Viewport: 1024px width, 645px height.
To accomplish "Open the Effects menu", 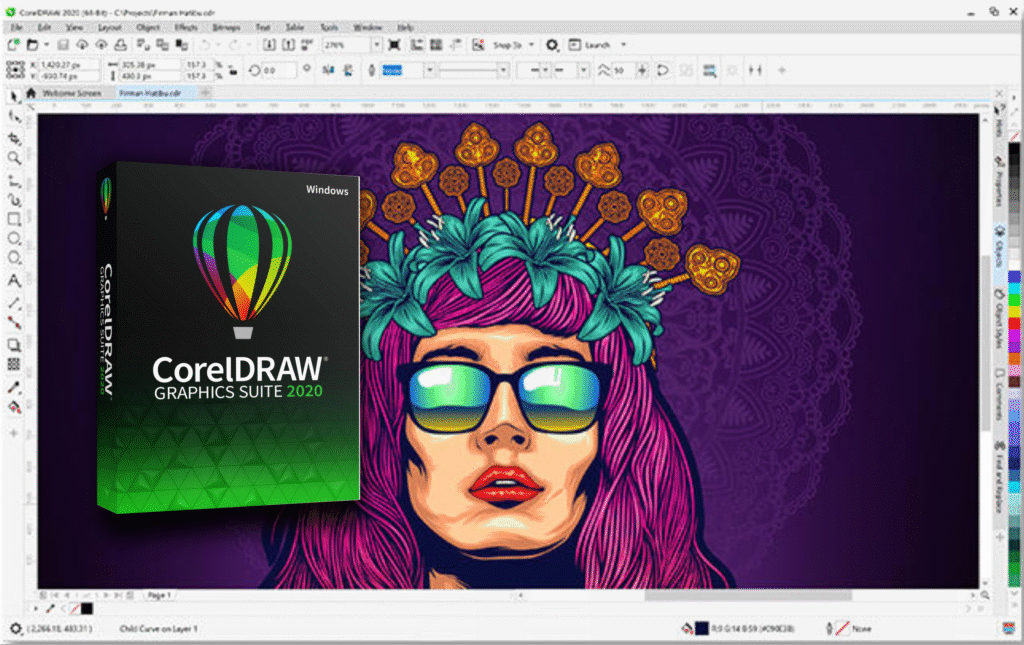I will [x=186, y=27].
